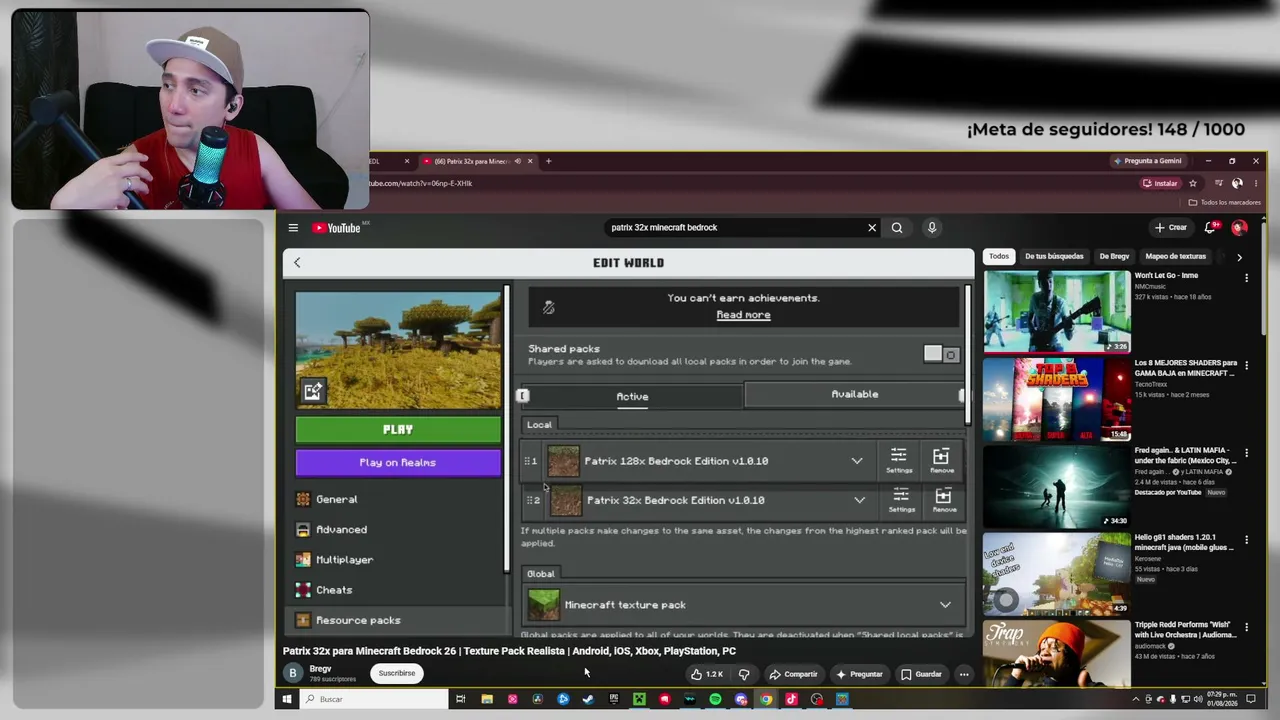Dislike the video with thumbs down
The width and height of the screenshot is (1280, 720).
tap(744, 674)
